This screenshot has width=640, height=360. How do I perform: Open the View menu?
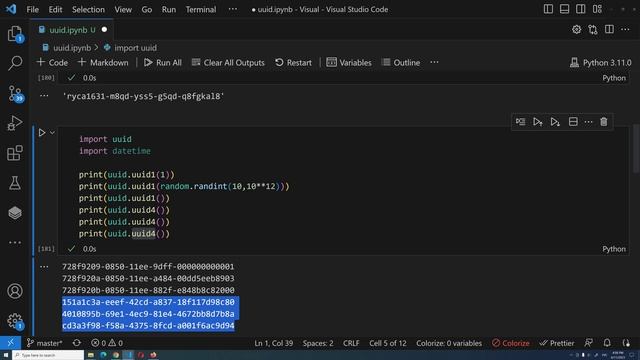123,9
